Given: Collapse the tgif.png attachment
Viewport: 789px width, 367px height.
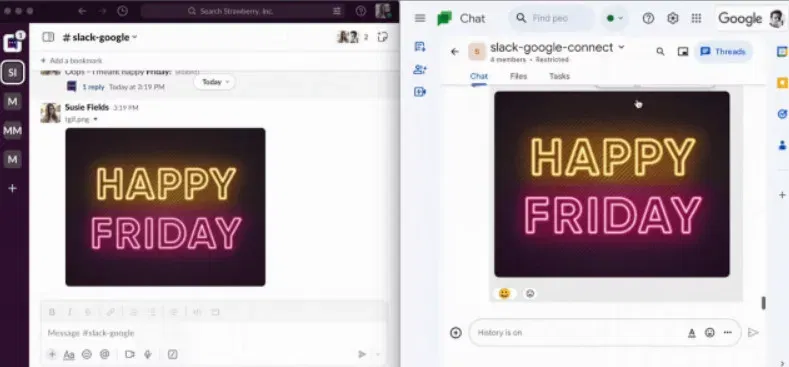Looking at the screenshot, I should point(96,120).
